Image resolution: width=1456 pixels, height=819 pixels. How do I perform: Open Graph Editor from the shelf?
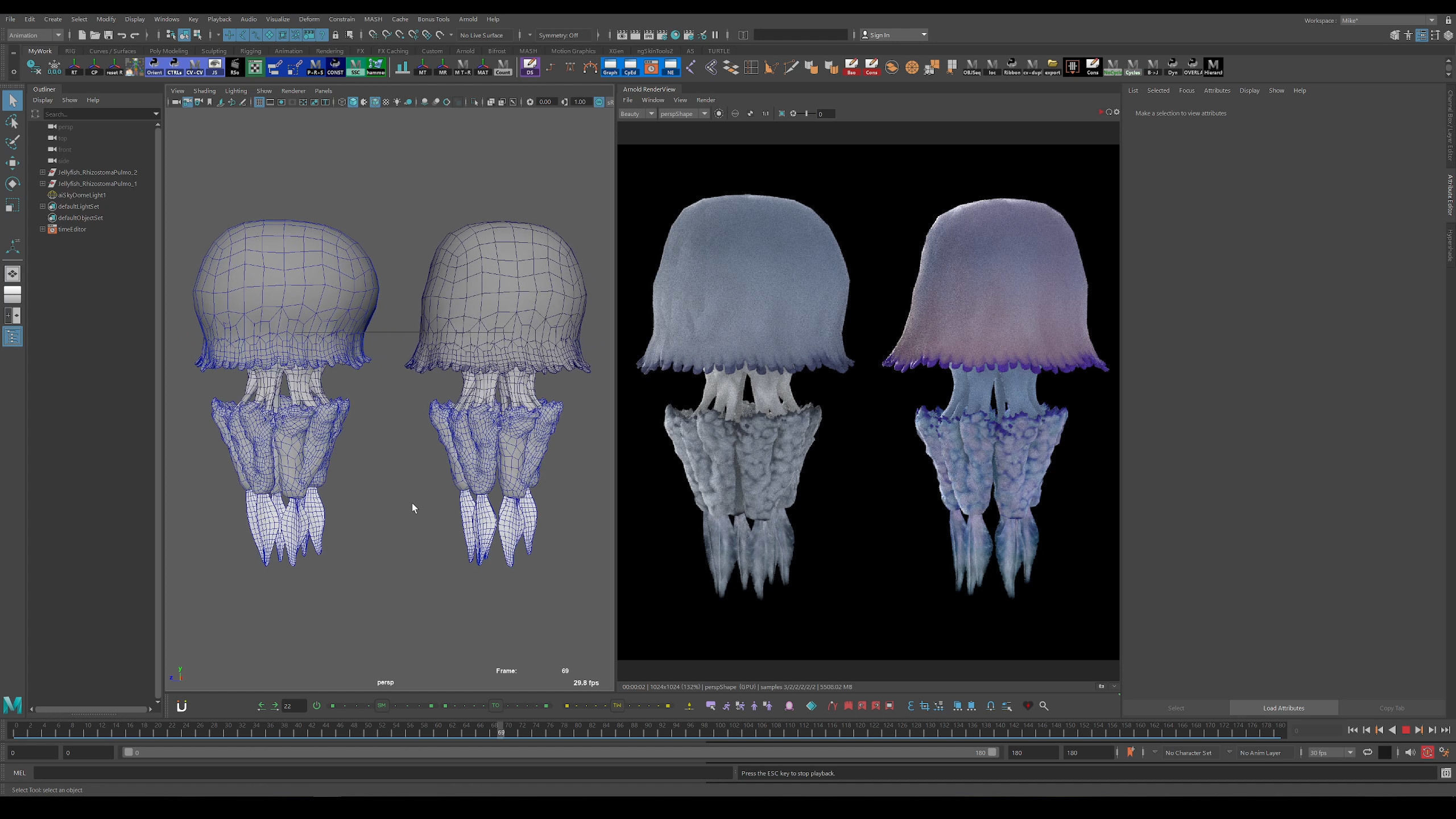[x=610, y=67]
